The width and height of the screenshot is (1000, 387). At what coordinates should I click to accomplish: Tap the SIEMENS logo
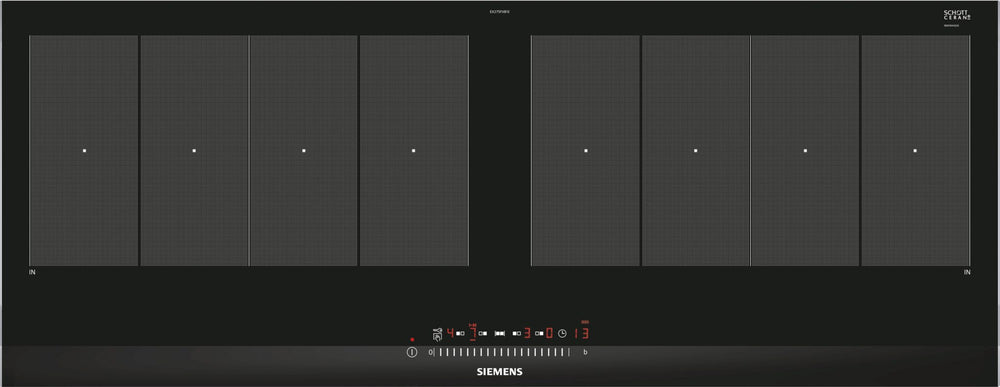[x=500, y=372]
